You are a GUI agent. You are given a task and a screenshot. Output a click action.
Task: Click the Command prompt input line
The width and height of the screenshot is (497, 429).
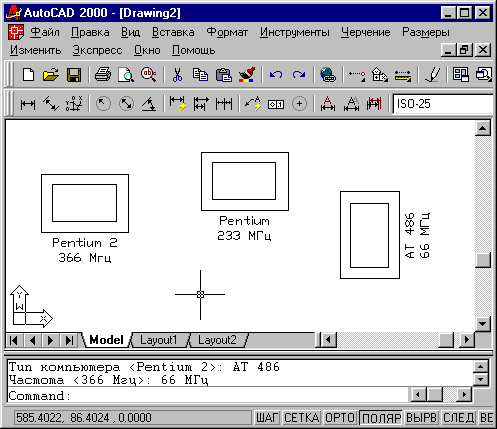pos(208,396)
